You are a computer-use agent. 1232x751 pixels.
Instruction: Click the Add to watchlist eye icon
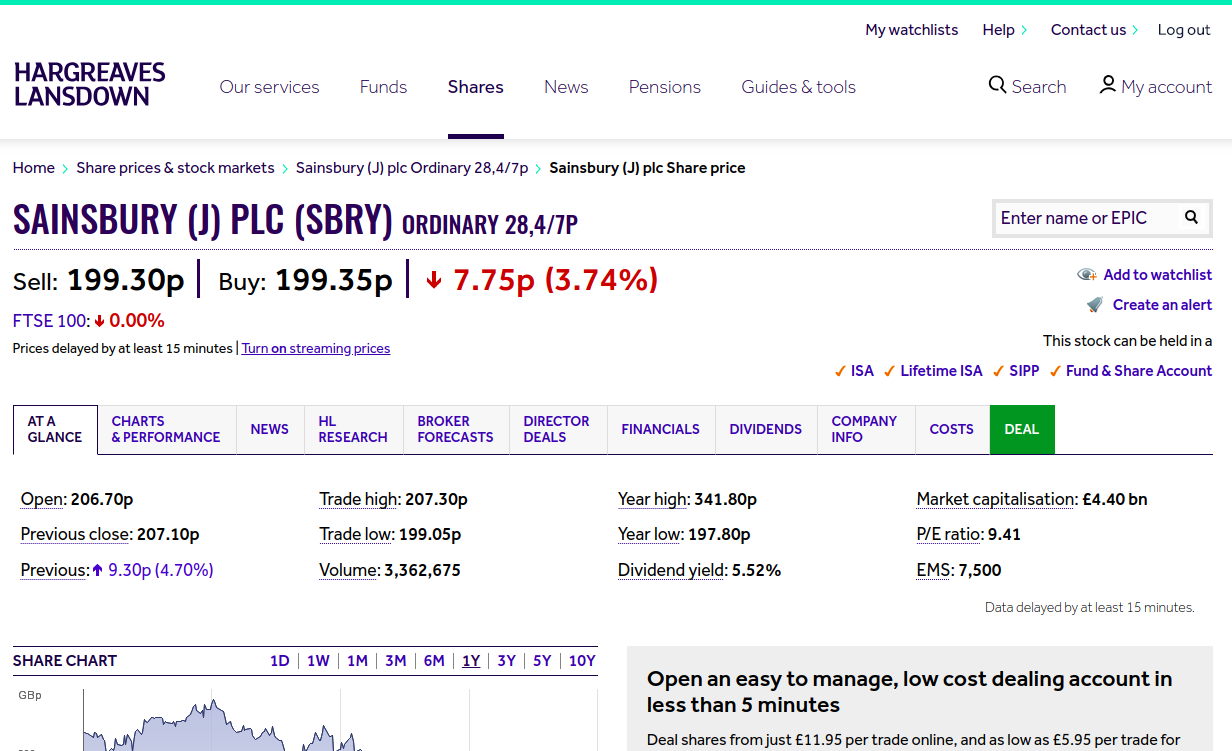coord(1086,275)
